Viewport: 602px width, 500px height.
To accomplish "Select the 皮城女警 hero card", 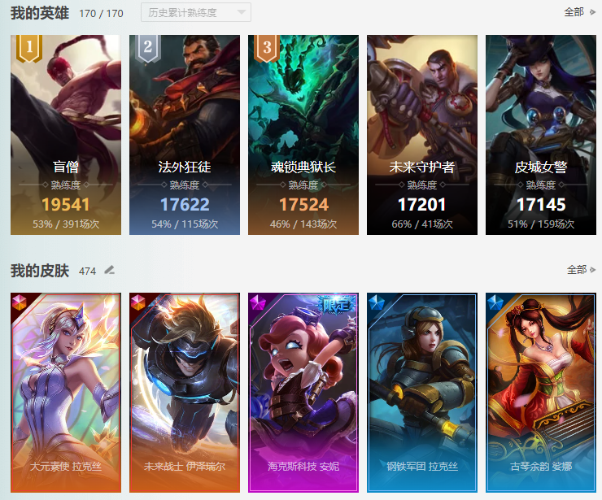I will tap(541, 135).
